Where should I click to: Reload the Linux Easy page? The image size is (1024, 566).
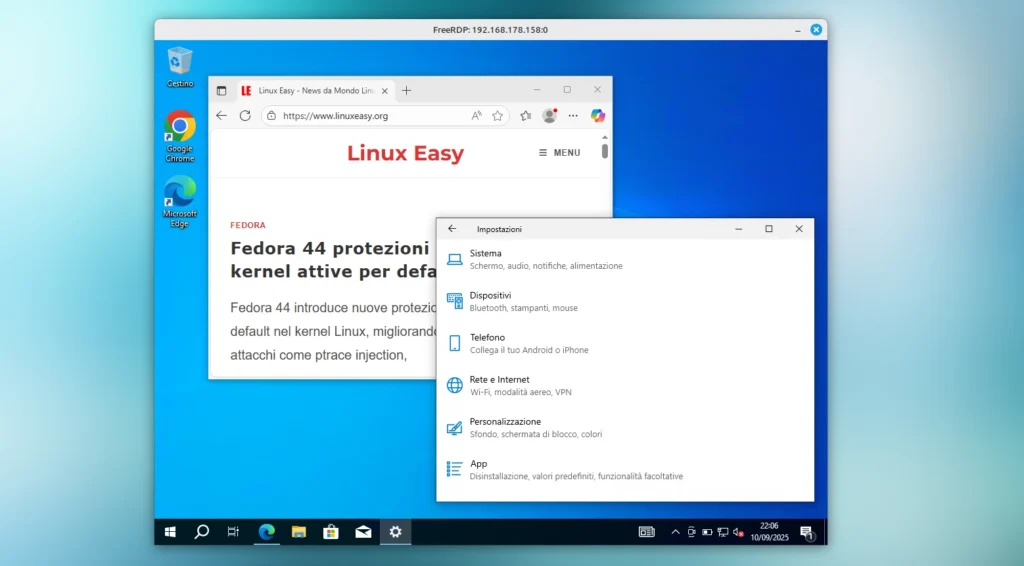[245, 116]
